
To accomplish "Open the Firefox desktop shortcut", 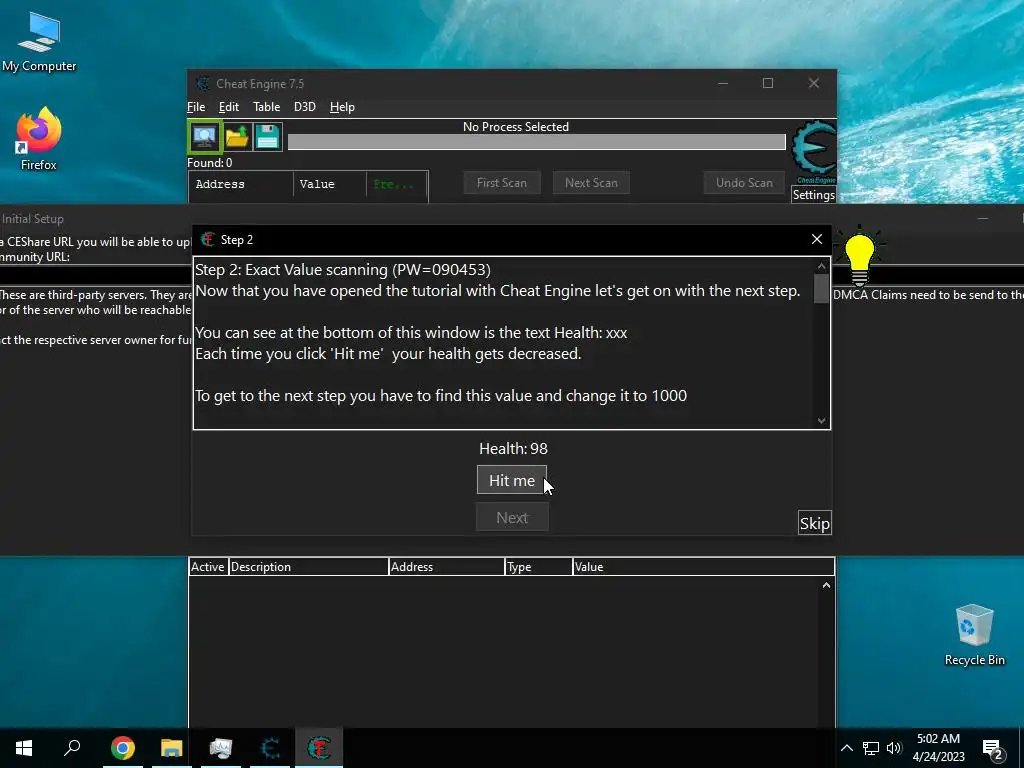I will (39, 138).
